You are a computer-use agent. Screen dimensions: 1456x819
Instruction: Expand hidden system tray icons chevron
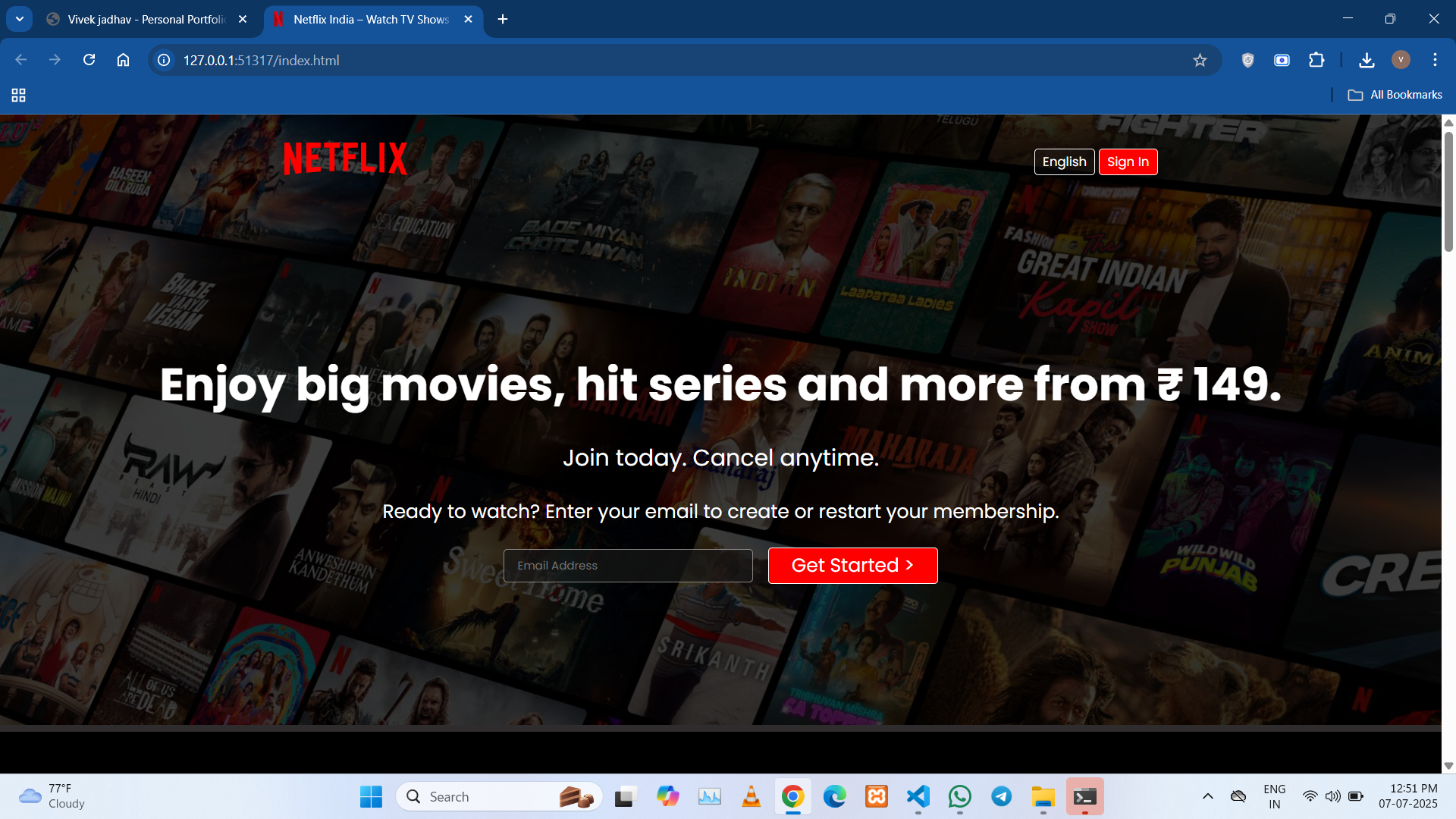1208,796
